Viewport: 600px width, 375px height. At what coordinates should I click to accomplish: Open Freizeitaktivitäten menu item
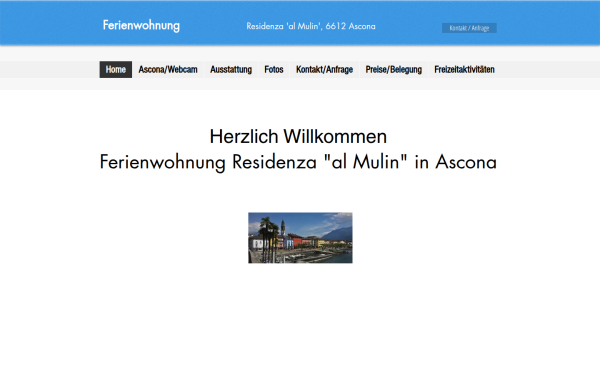(464, 70)
